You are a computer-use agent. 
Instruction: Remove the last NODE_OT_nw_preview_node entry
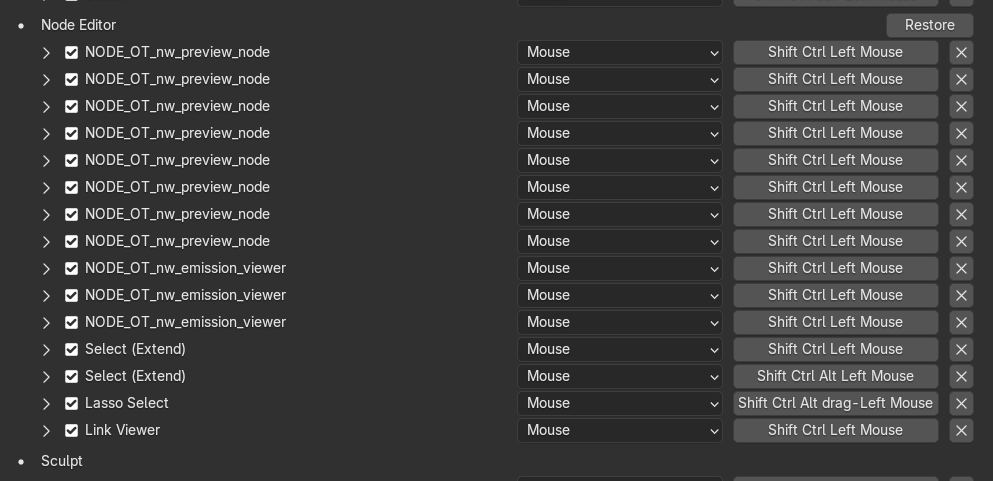click(x=961, y=241)
